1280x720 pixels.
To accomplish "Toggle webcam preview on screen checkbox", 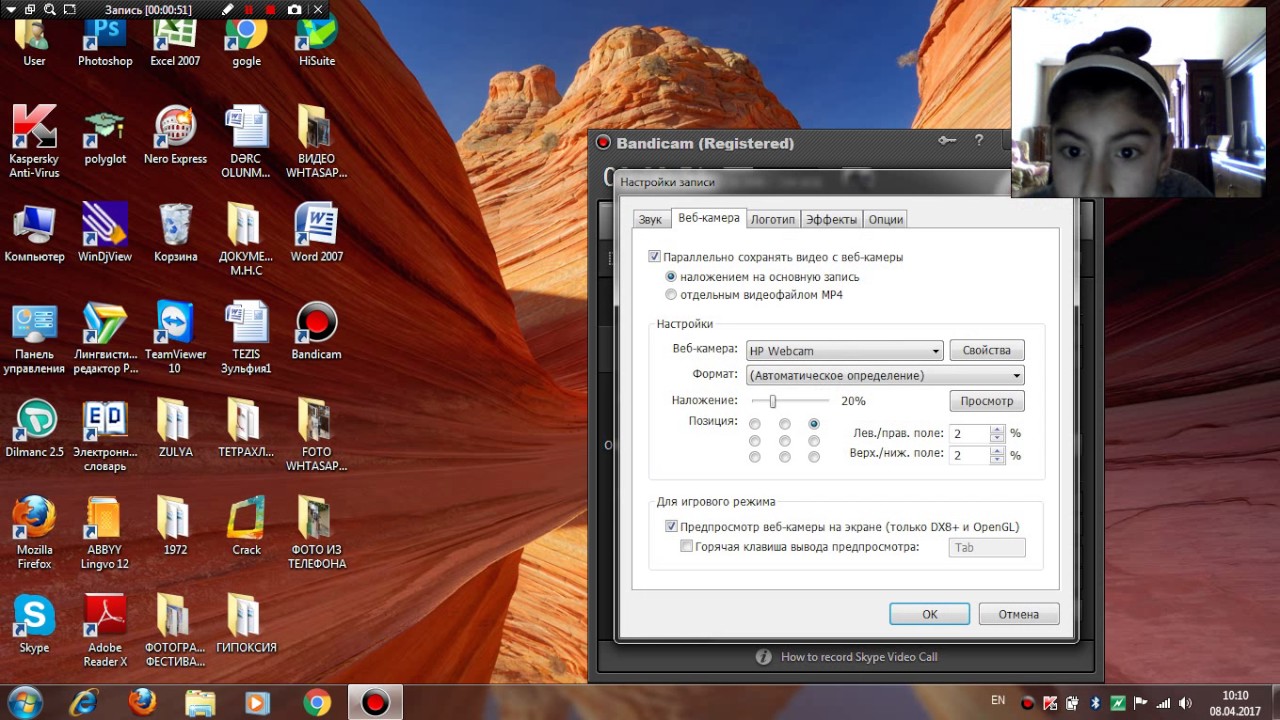I will tap(671, 527).
